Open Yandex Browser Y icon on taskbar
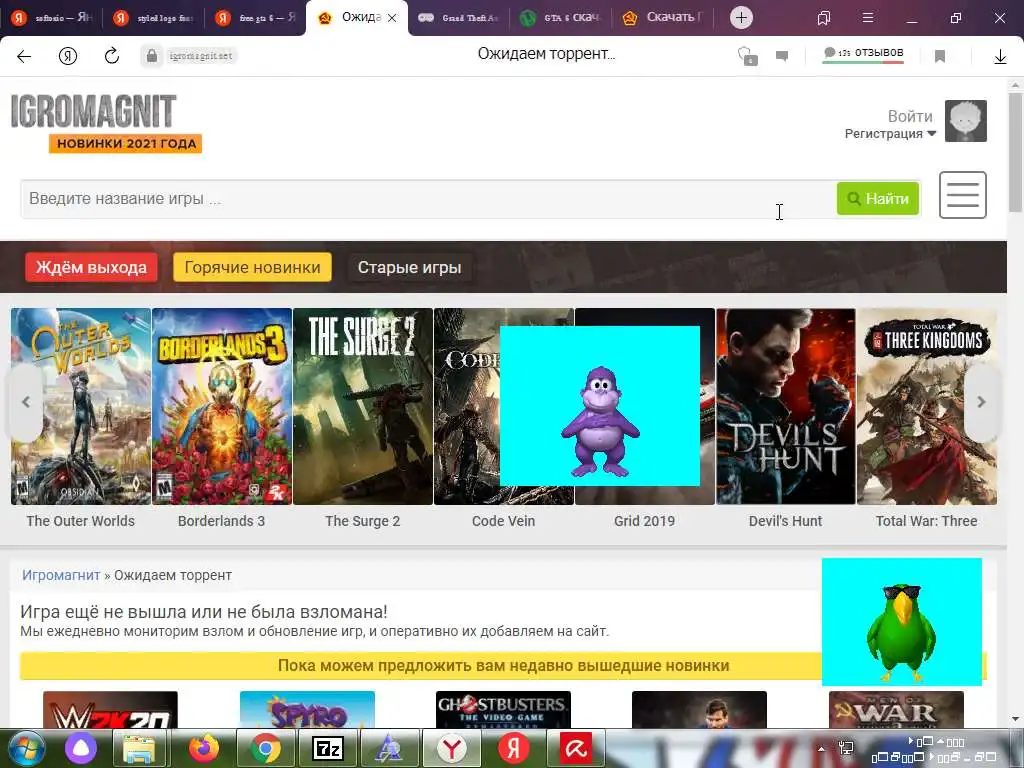1024x768 pixels. (451, 748)
